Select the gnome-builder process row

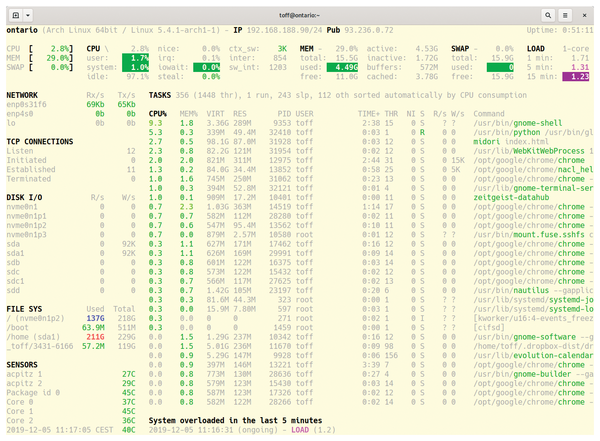click(370, 374)
